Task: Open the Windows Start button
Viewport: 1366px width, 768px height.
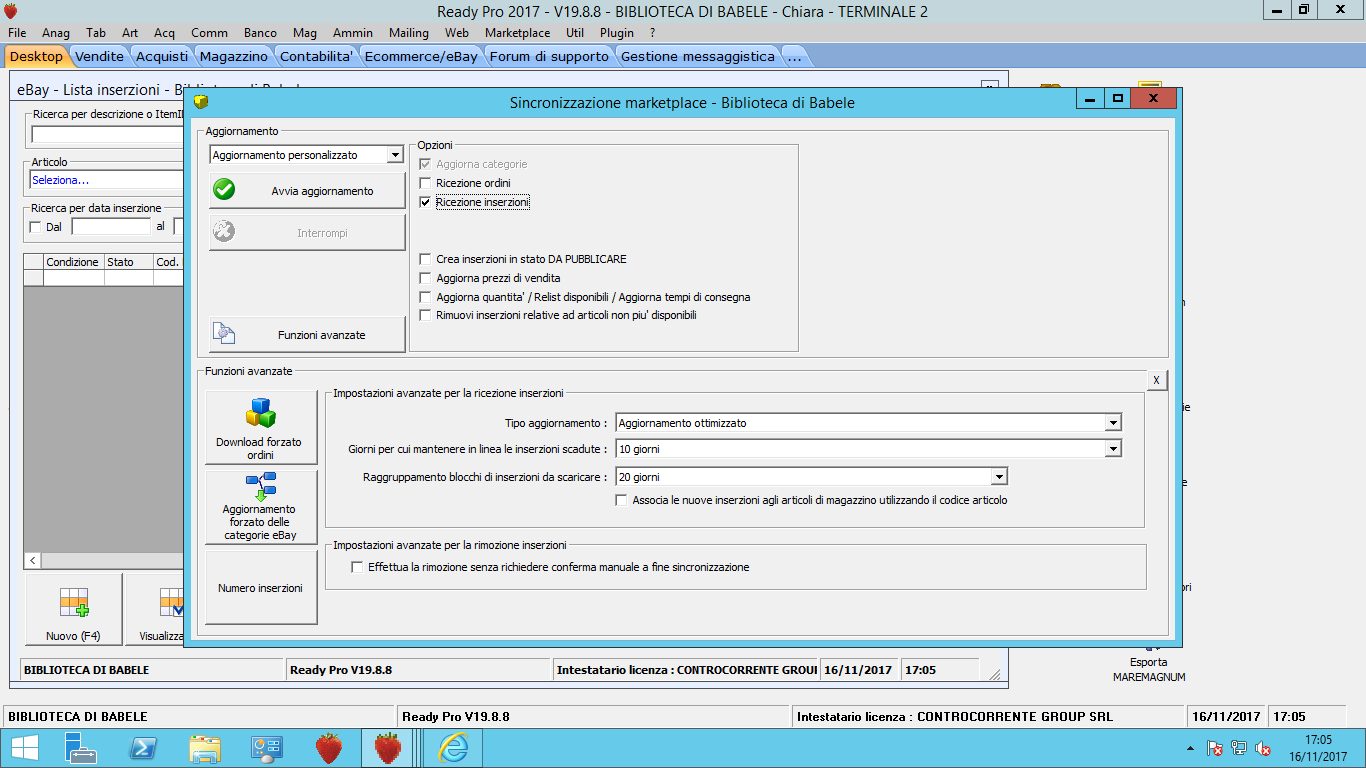Action: [x=25, y=748]
